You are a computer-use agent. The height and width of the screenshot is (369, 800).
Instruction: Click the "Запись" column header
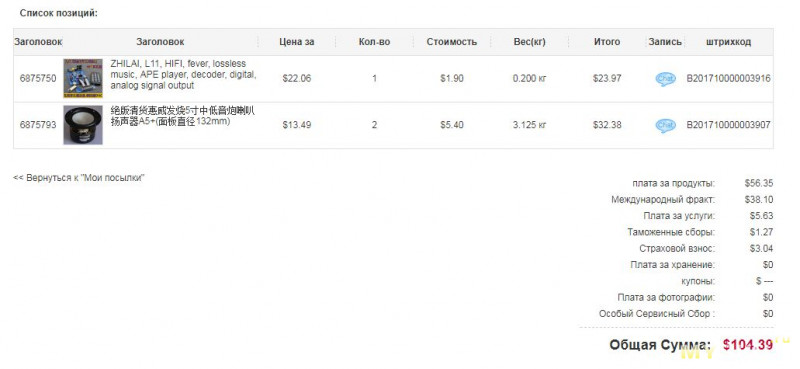pos(665,42)
